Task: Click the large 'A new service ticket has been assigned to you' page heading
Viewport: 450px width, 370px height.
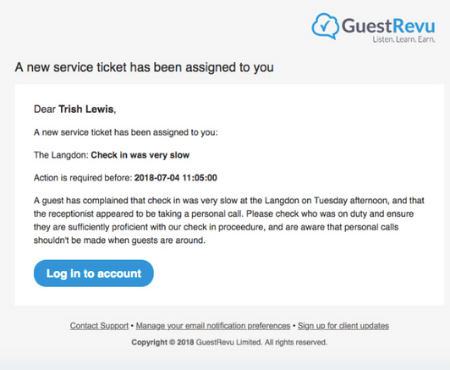Action: pos(144,67)
